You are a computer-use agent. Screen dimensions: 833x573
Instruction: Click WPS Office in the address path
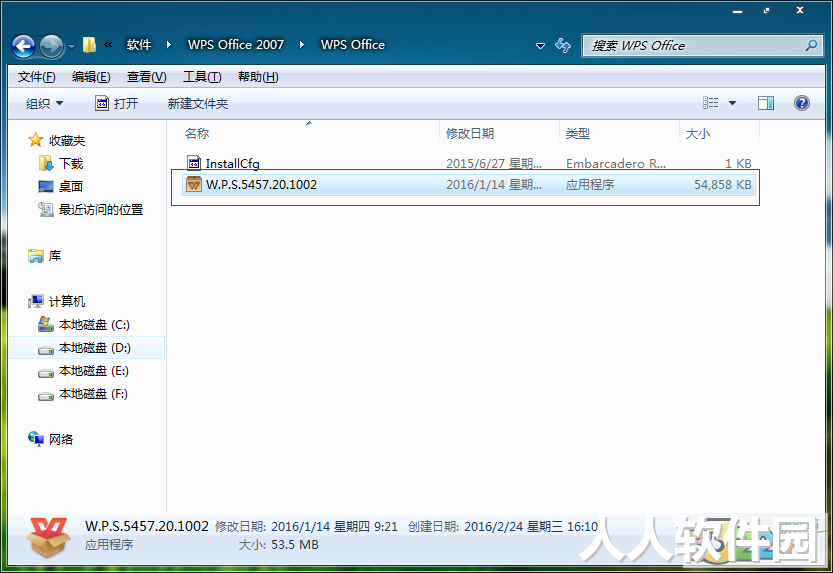pos(353,45)
